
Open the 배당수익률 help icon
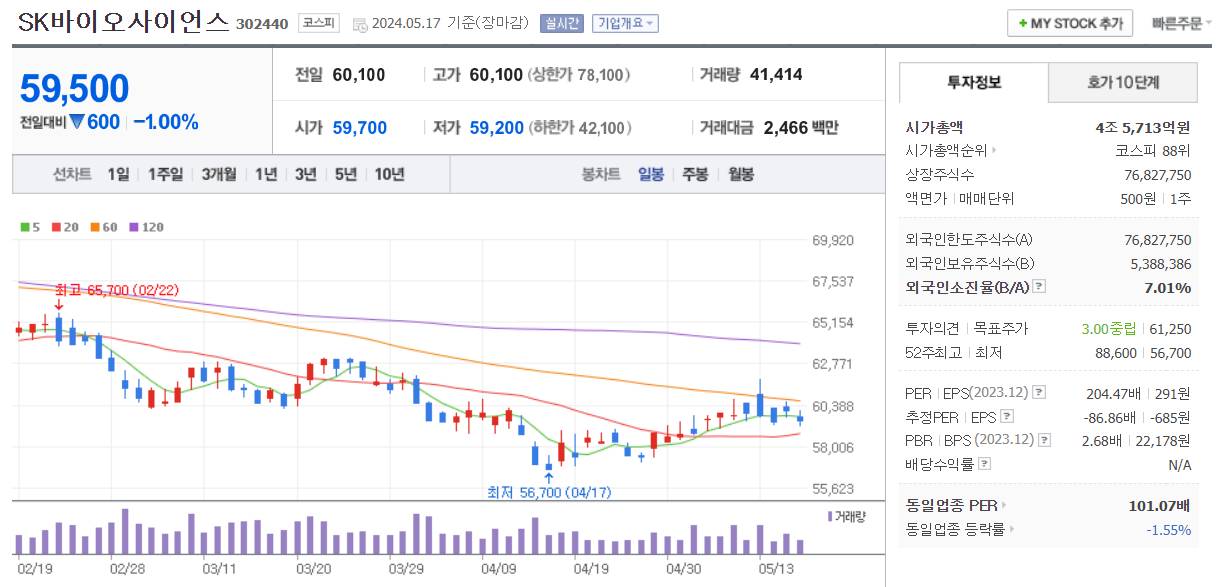pyautogui.click(x=985, y=463)
